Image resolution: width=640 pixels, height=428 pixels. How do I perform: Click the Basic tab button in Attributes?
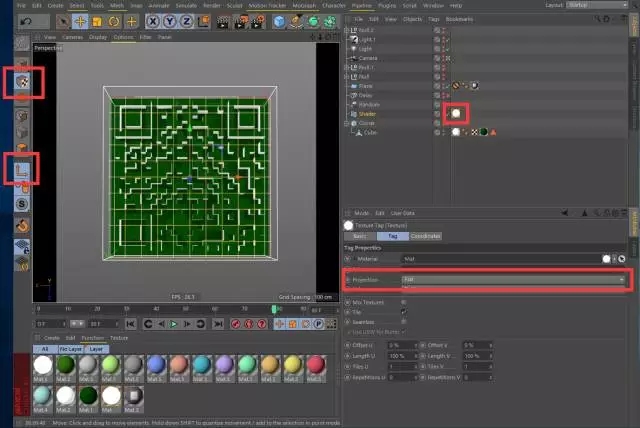coord(359,235)
